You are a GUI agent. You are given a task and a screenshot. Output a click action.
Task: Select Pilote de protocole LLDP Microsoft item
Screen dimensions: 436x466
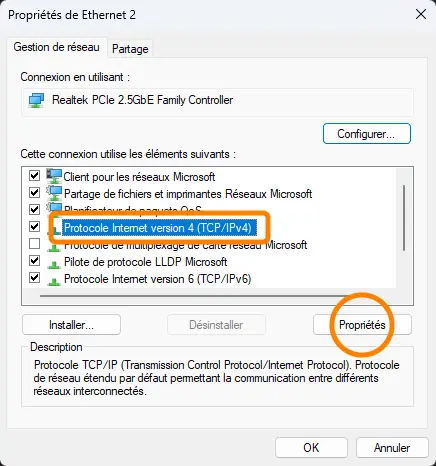click(145, 262)
